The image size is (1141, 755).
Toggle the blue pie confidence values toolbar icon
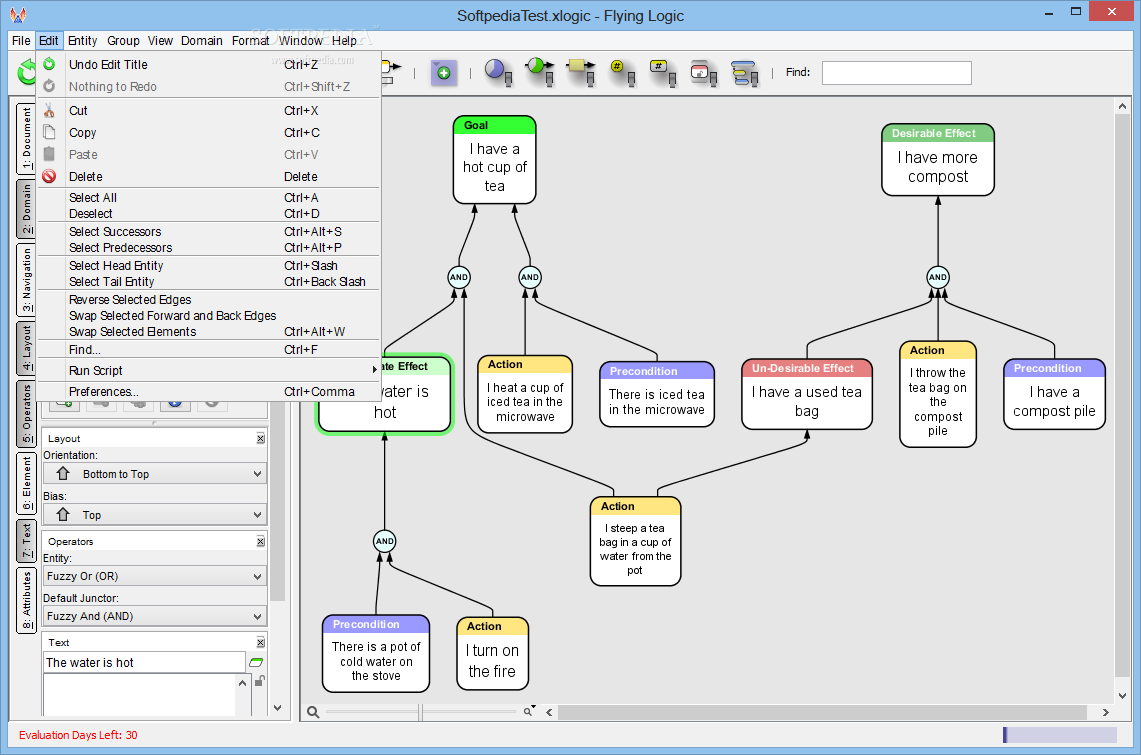pyautogui.click(x=498, y=72)
